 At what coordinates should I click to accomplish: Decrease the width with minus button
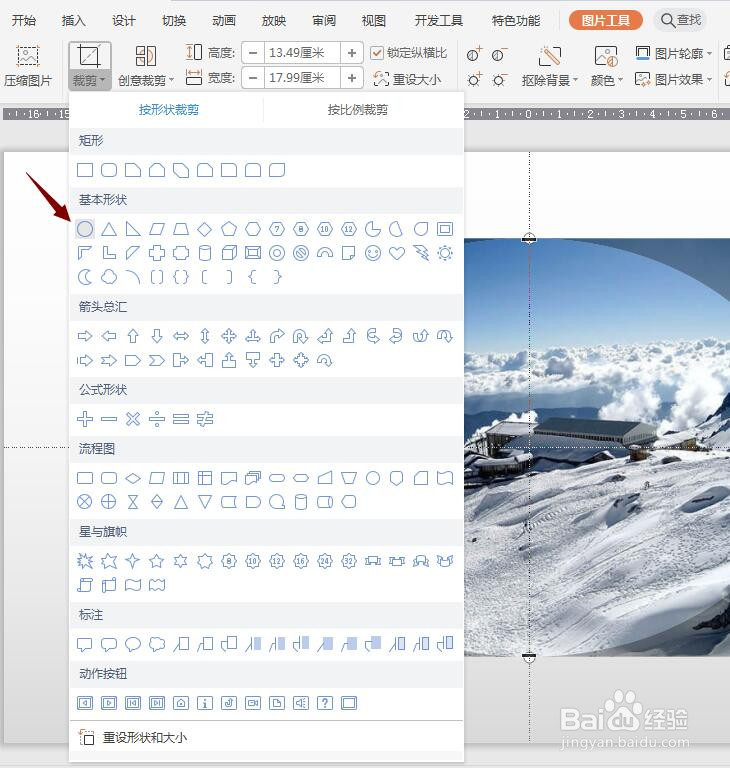[x=253, y=78]
